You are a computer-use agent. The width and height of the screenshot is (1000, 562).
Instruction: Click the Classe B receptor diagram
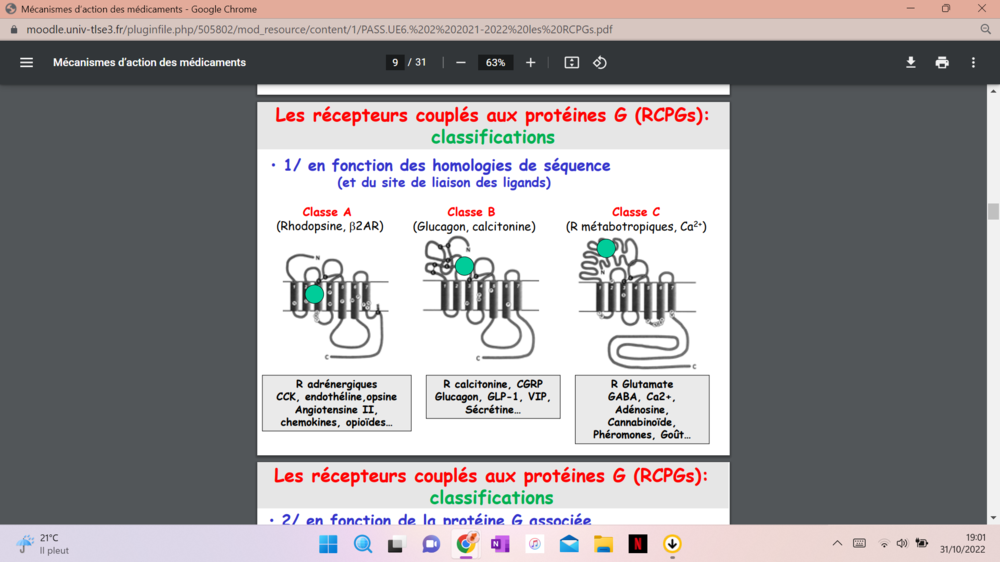481,299
